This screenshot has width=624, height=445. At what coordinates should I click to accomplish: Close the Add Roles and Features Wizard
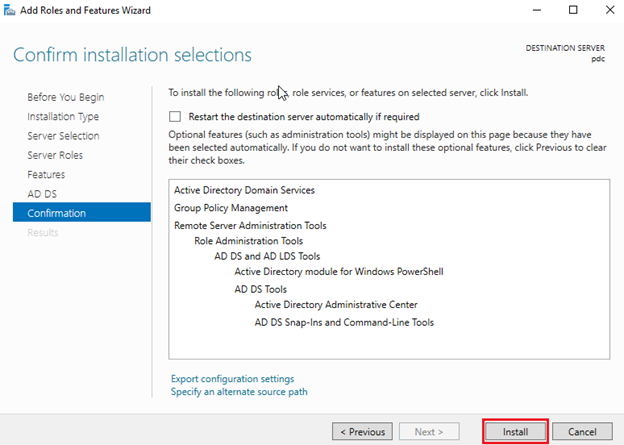pyautogui.click(x=610, y=10)
